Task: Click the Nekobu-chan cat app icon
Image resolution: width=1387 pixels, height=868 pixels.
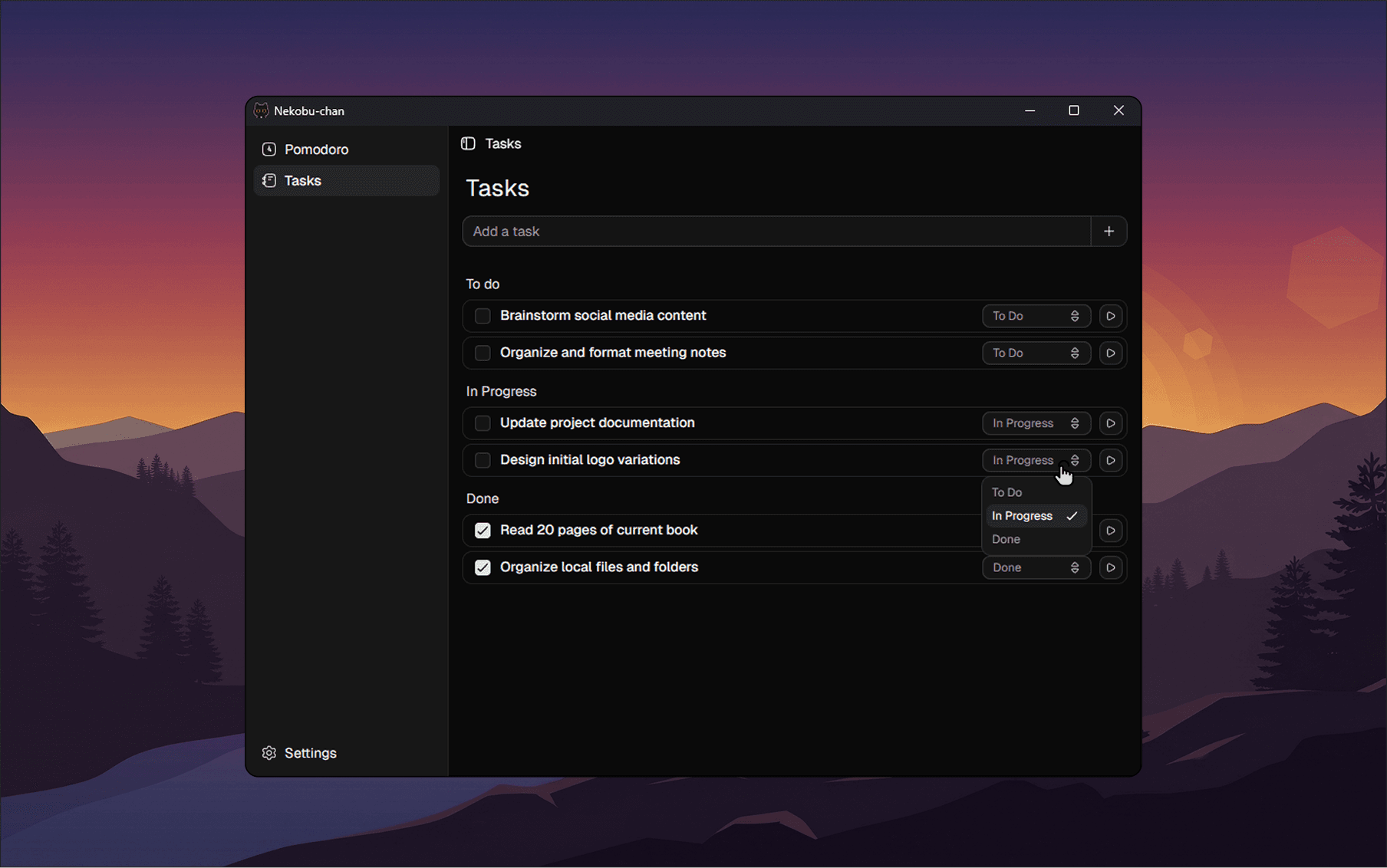Action: pos(262,110)
